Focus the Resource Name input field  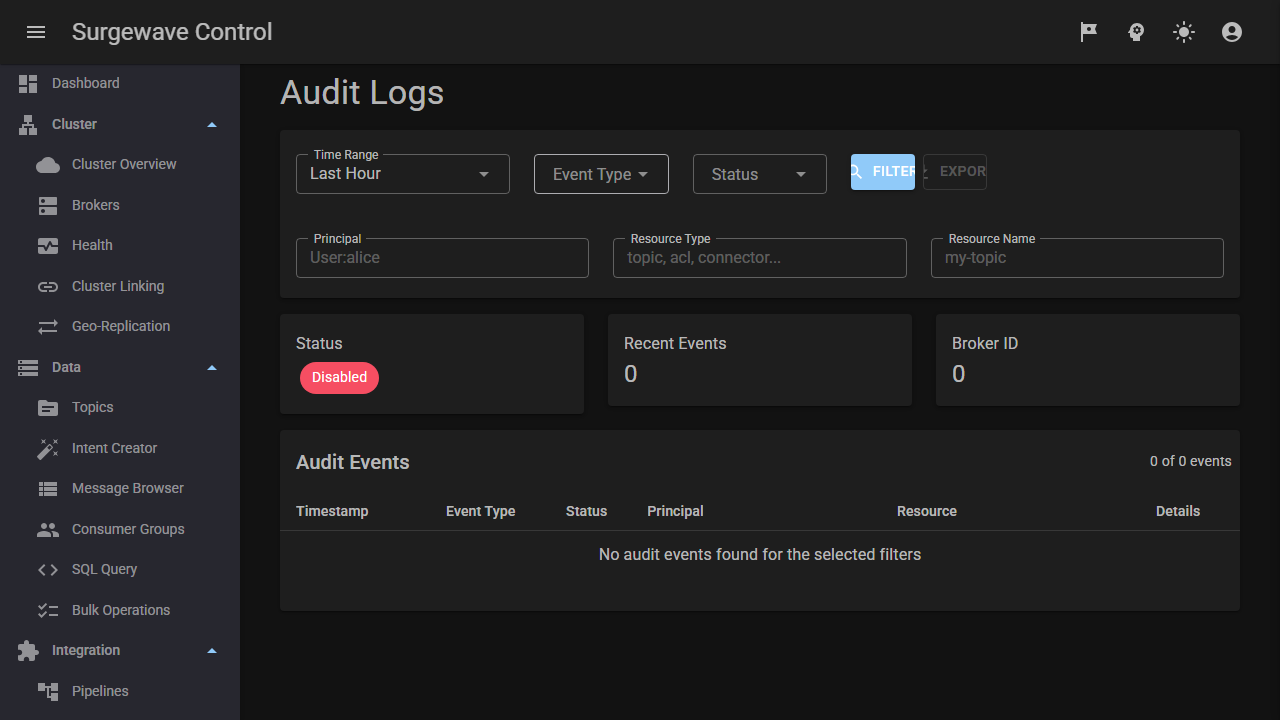(1077, 258)
